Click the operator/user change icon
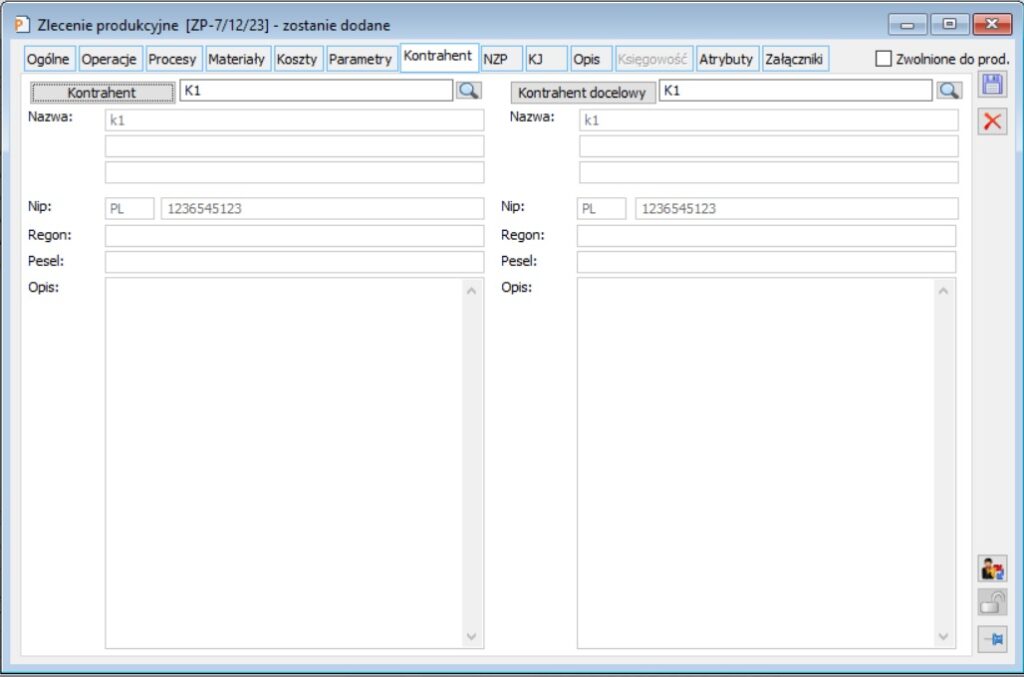The width and height of the screenshot is (1024, 677). pos(991,568)
